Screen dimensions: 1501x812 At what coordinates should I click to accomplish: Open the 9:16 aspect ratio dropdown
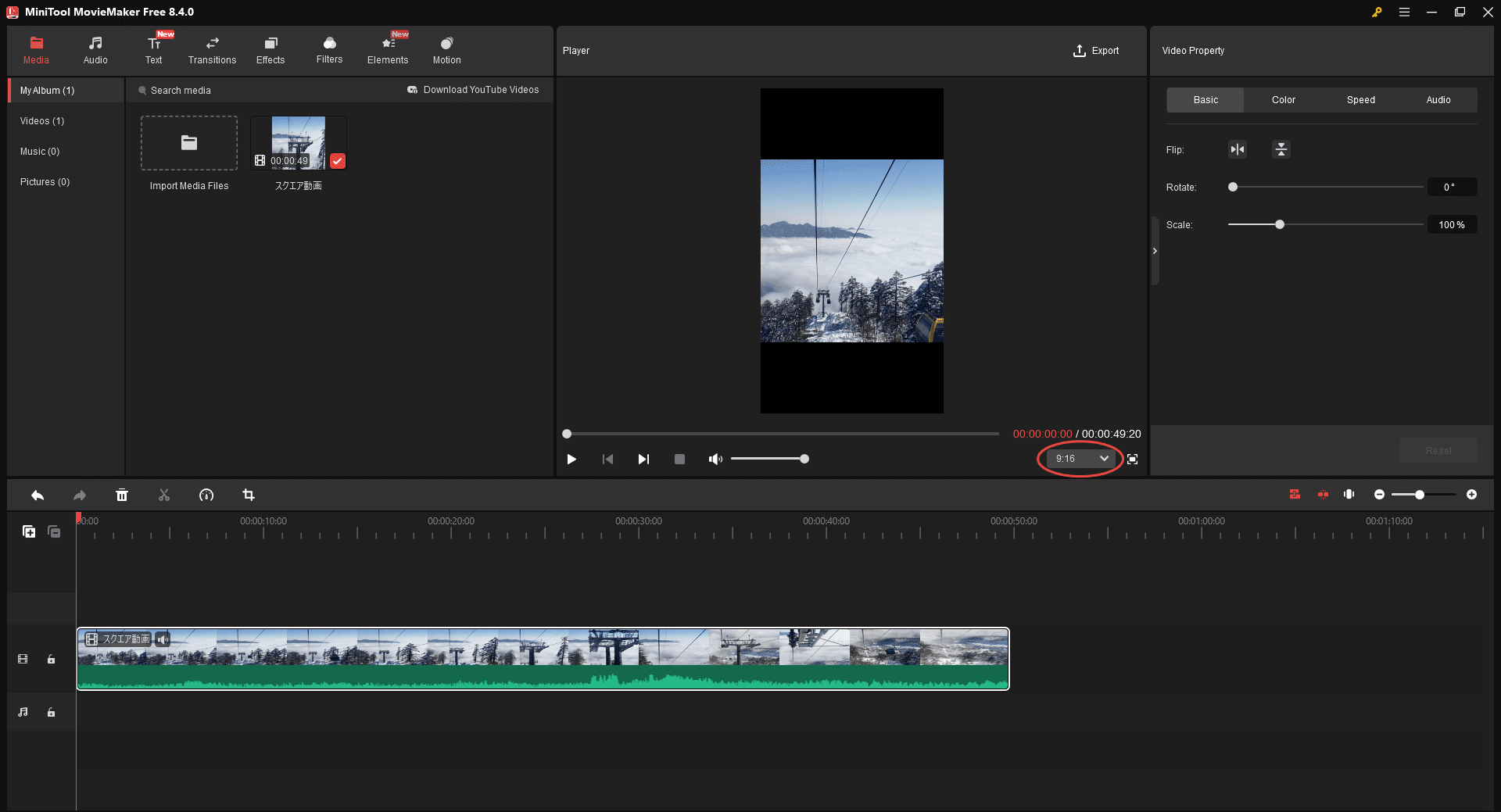click(x=1079, y=459)
